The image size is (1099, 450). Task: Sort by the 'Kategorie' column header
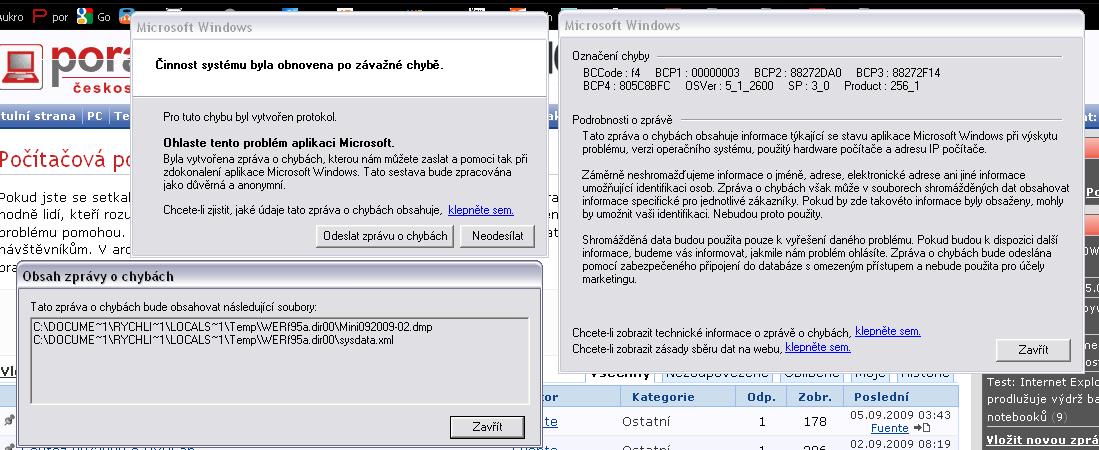click(x=663, y=397)
